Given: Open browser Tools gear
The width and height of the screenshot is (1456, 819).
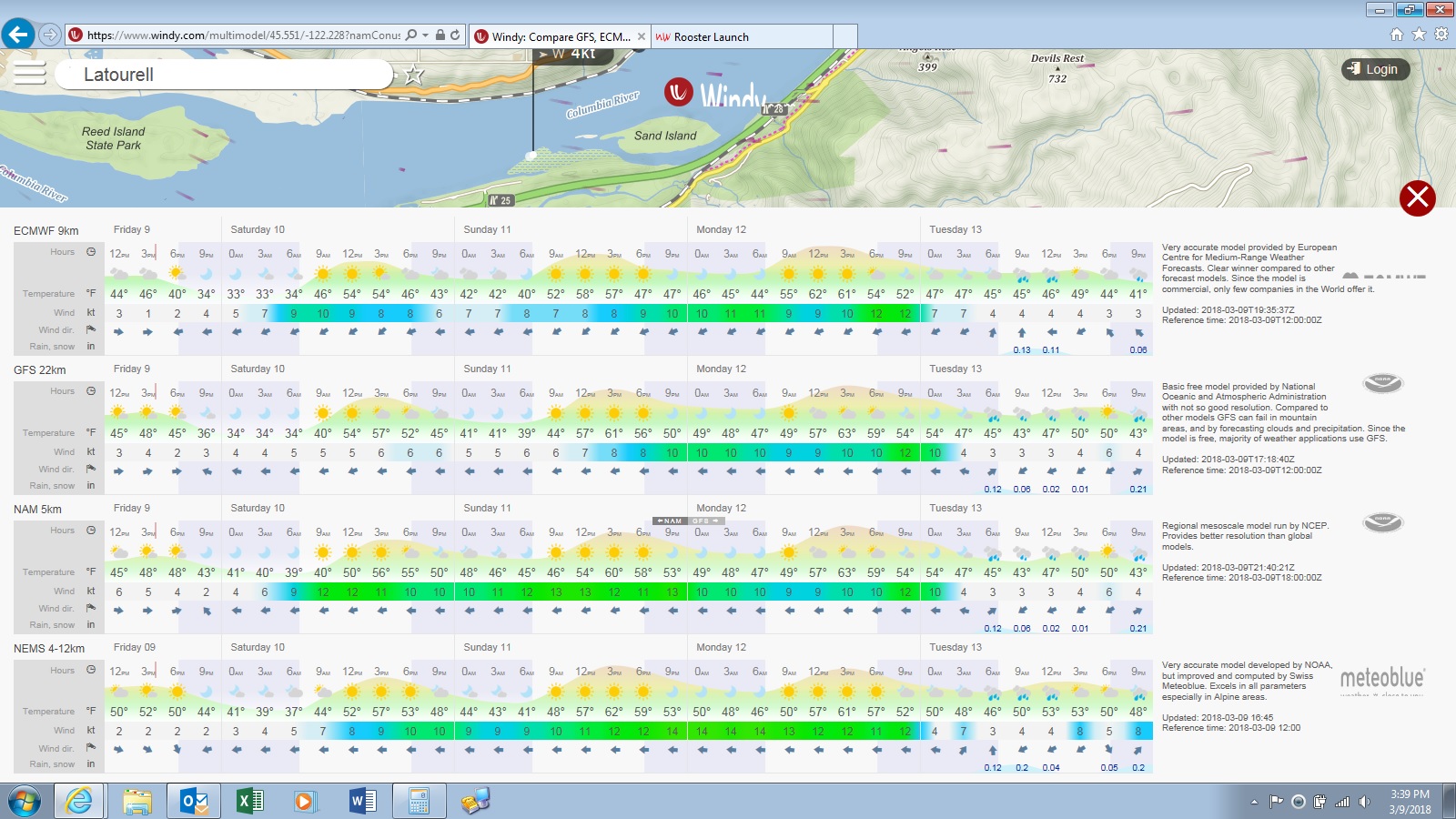Looking at the screenshot, I should click(1441, 35).
